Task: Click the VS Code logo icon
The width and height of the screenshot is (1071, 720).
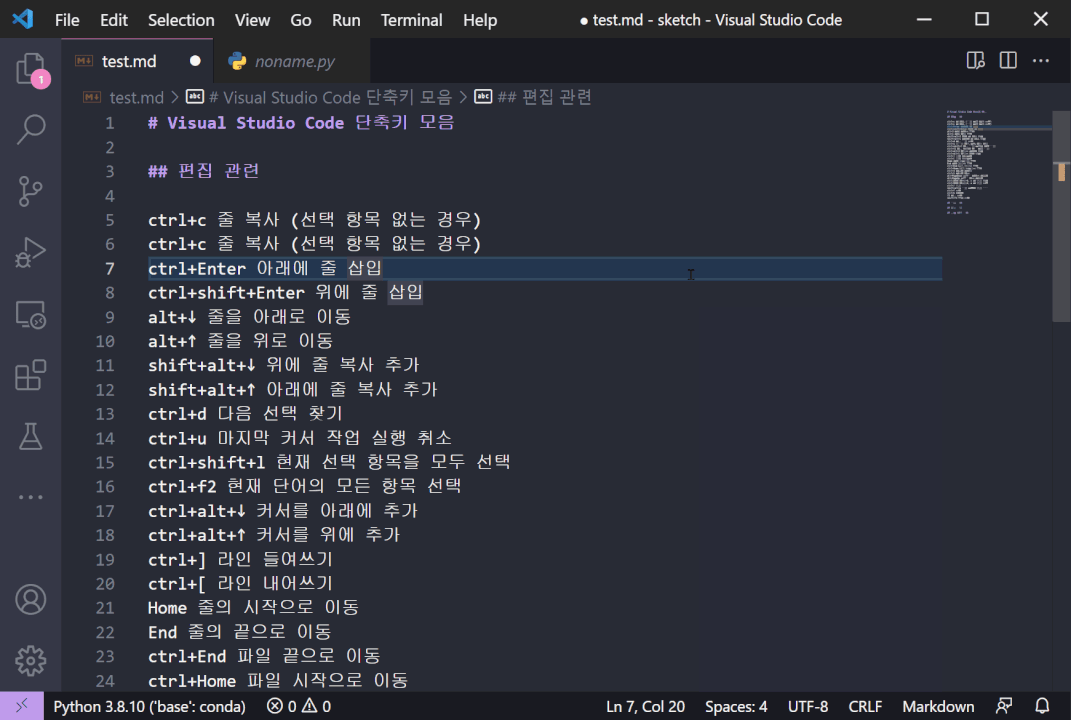Action: click(x=23, y=19)
